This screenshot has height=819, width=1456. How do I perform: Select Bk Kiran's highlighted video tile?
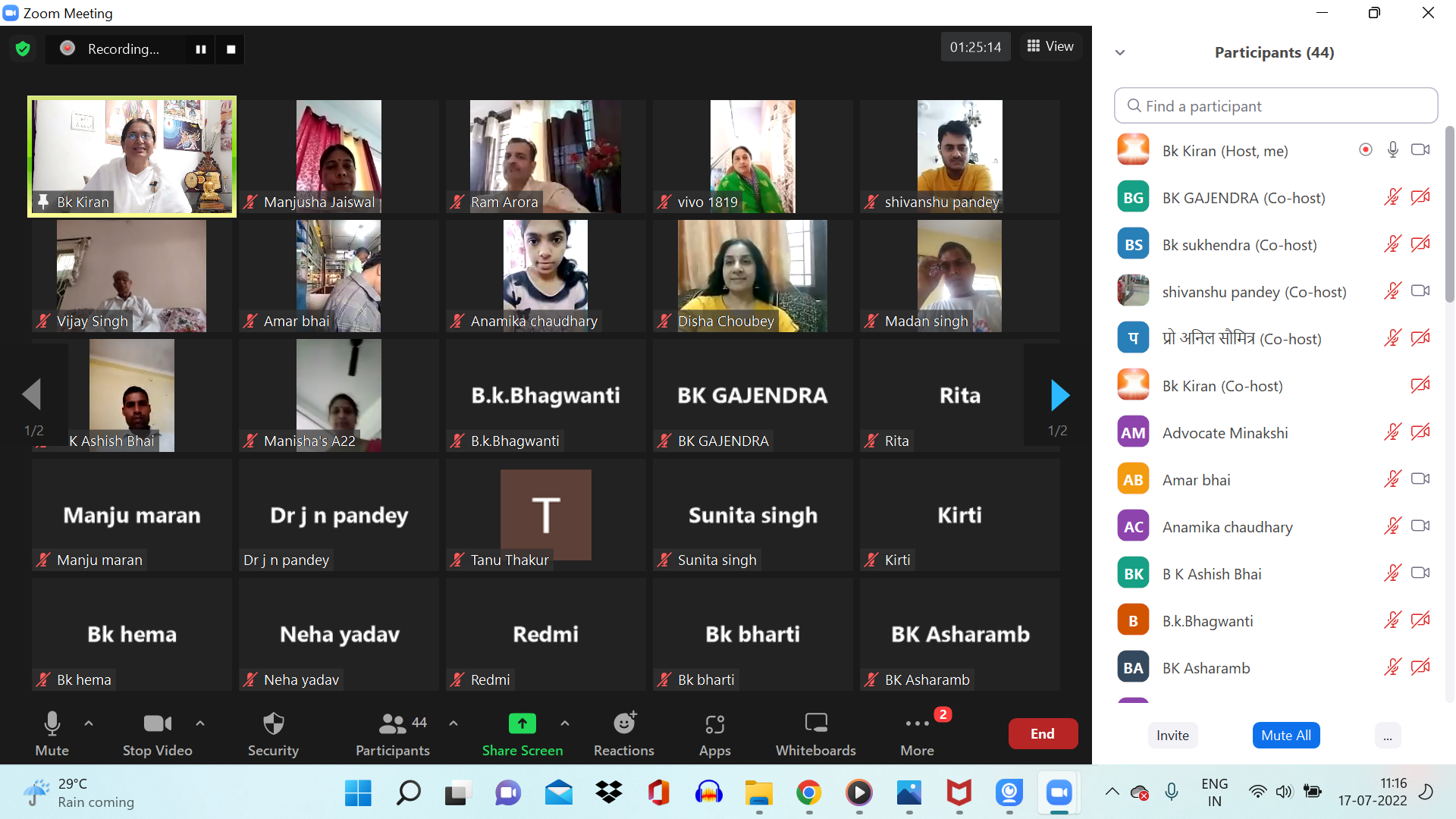[x=132, y=156]
